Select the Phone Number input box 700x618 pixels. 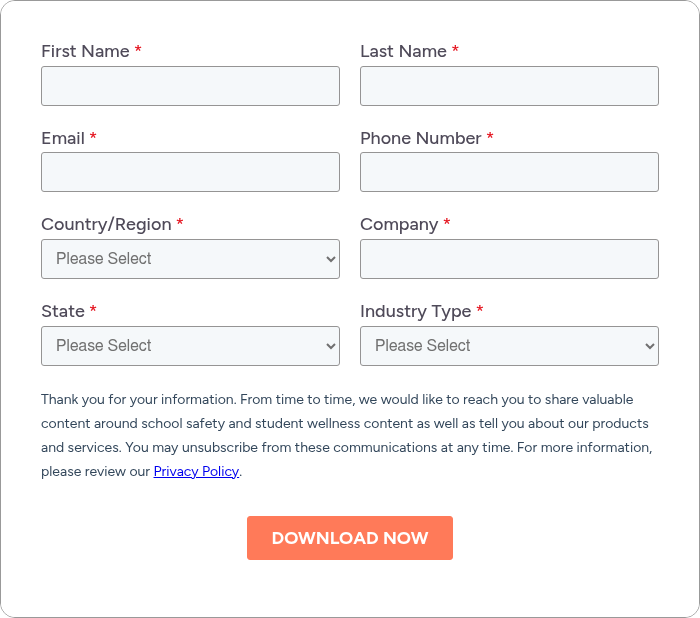coord(509,172)
